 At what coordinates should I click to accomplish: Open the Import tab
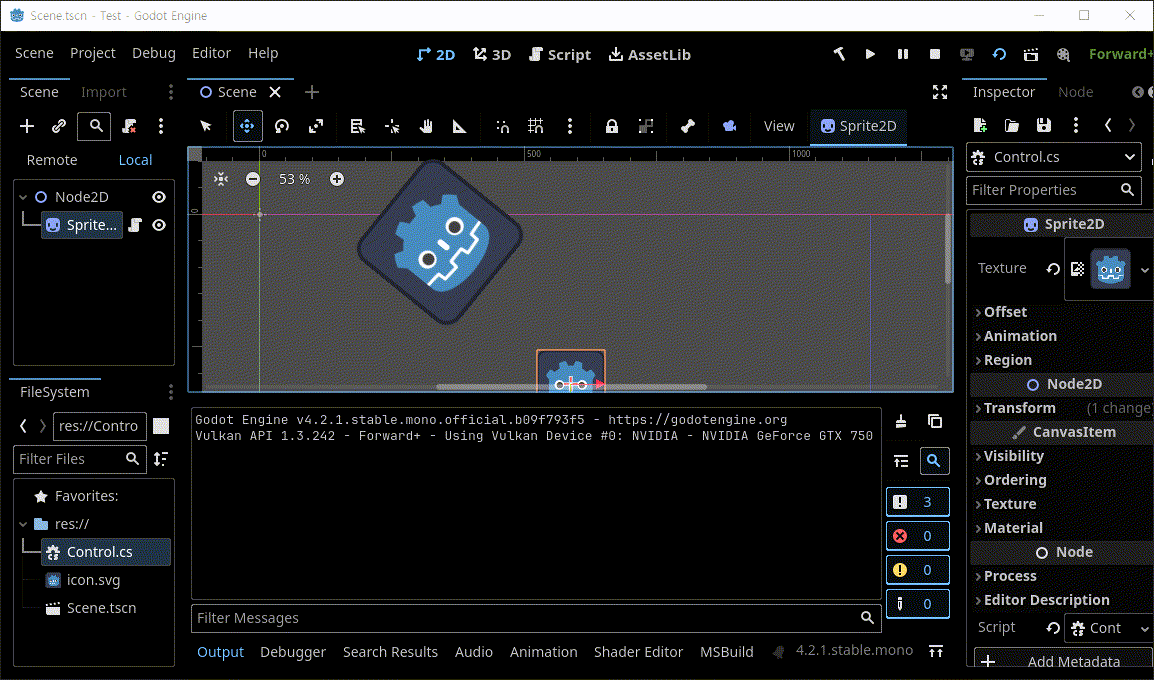pyautogui.click(x=104, y=92)
